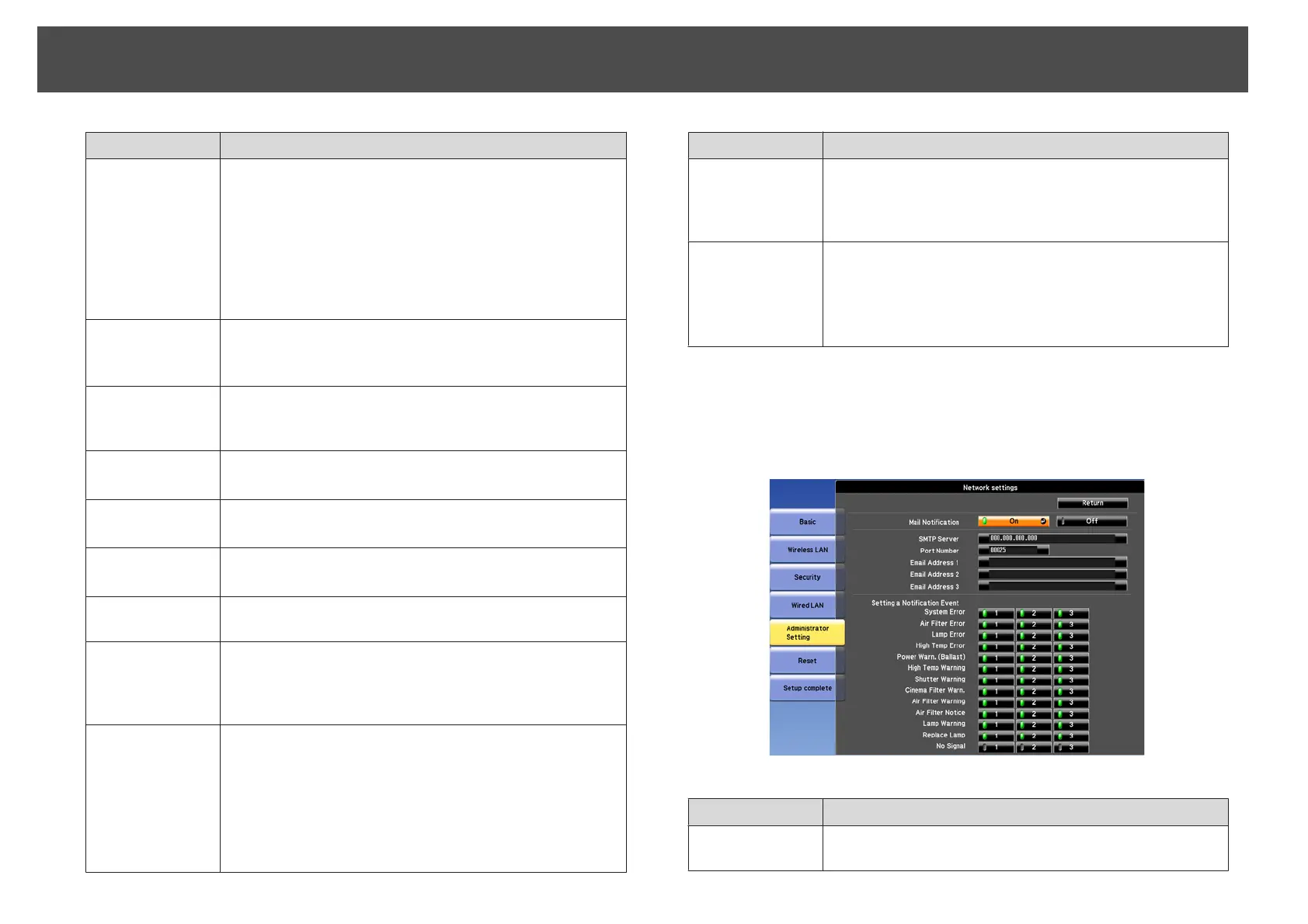This screenshot has height=924, width=1308.
Task: Toggle Lamp Error for address 2
Action: pos(1034,636)
